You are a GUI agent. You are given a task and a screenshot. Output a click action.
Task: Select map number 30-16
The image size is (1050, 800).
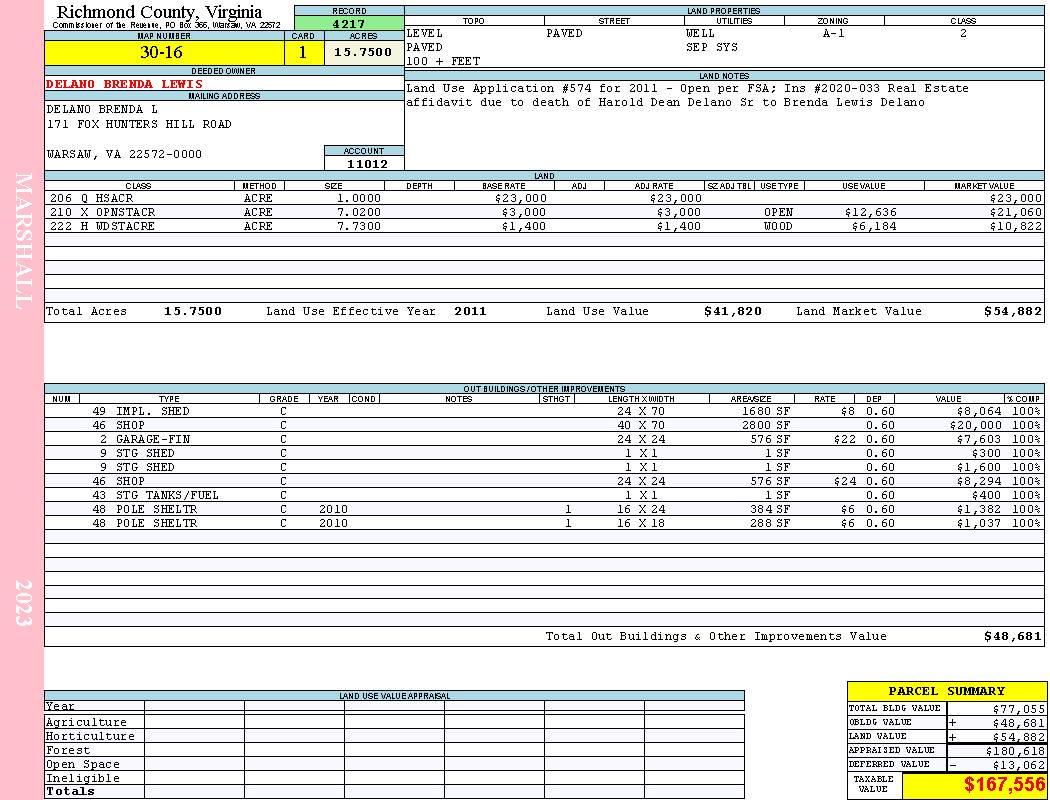(x=161, y=52)
